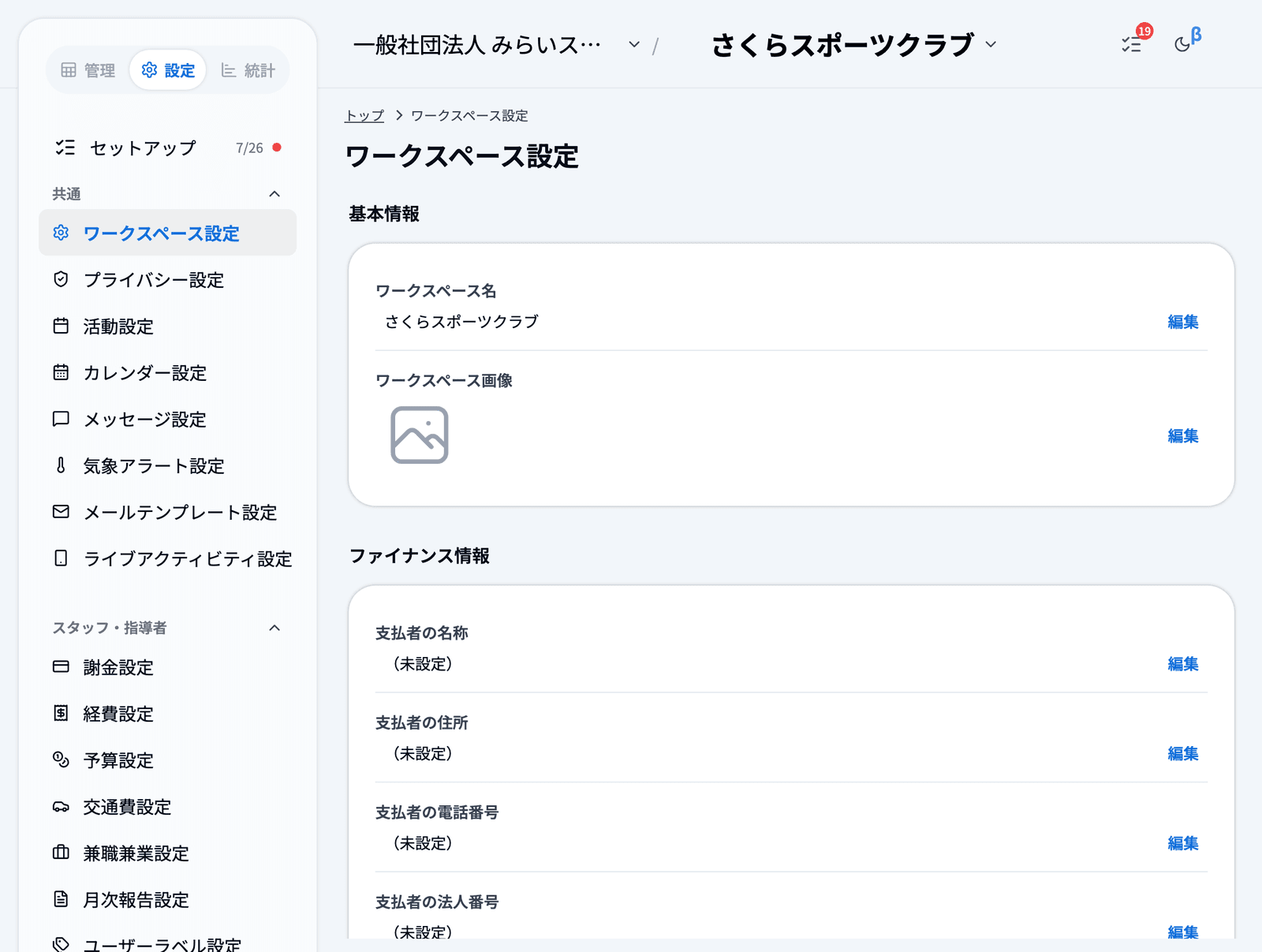Collapse the 共通 section chevron

coord(274,194)
